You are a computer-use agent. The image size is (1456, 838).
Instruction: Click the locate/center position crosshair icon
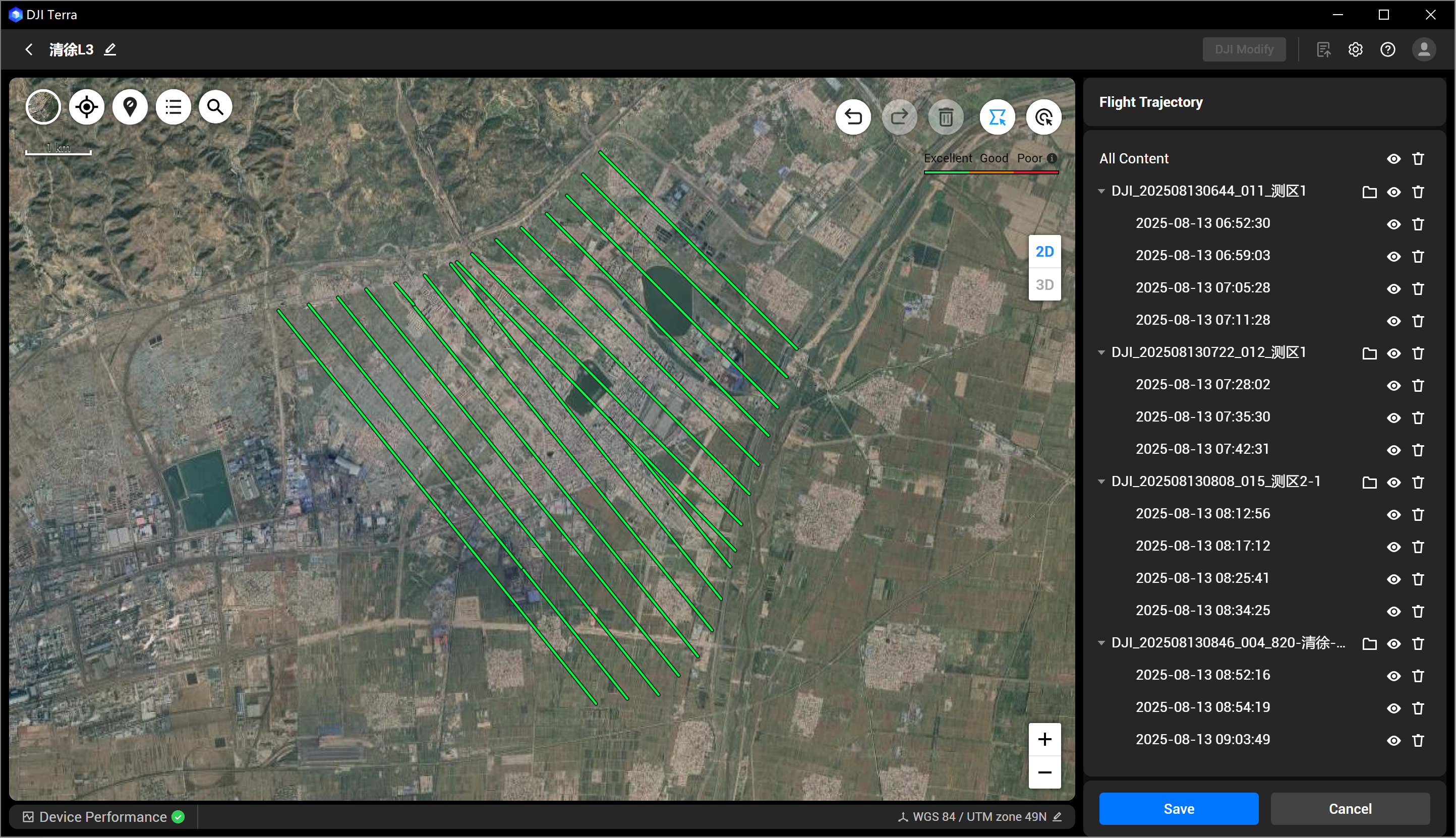tap(86, 107)
